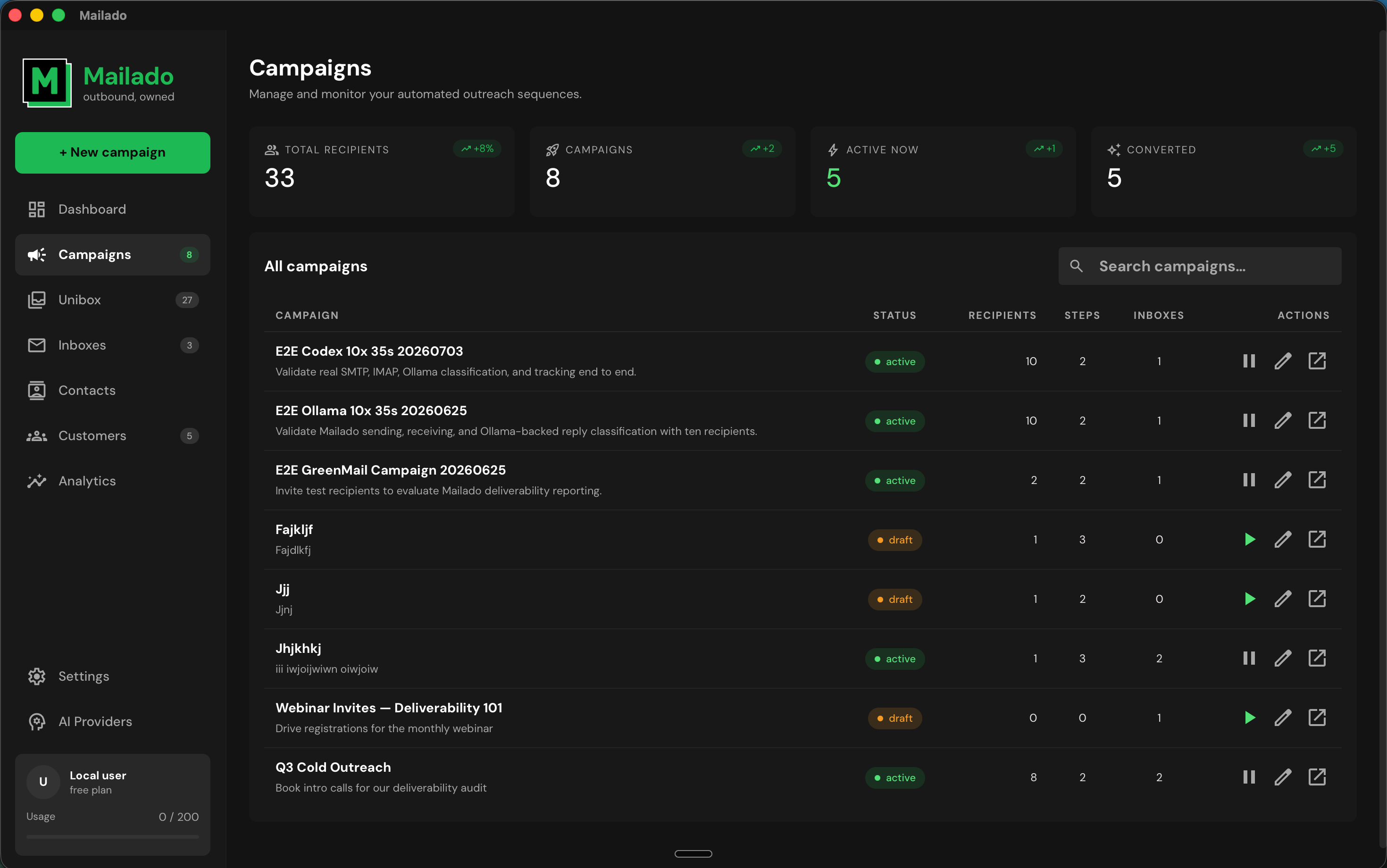Viewport: 1387px width, 868px height.
Task: Click the Converted stat card
Action: (1223, 172)
